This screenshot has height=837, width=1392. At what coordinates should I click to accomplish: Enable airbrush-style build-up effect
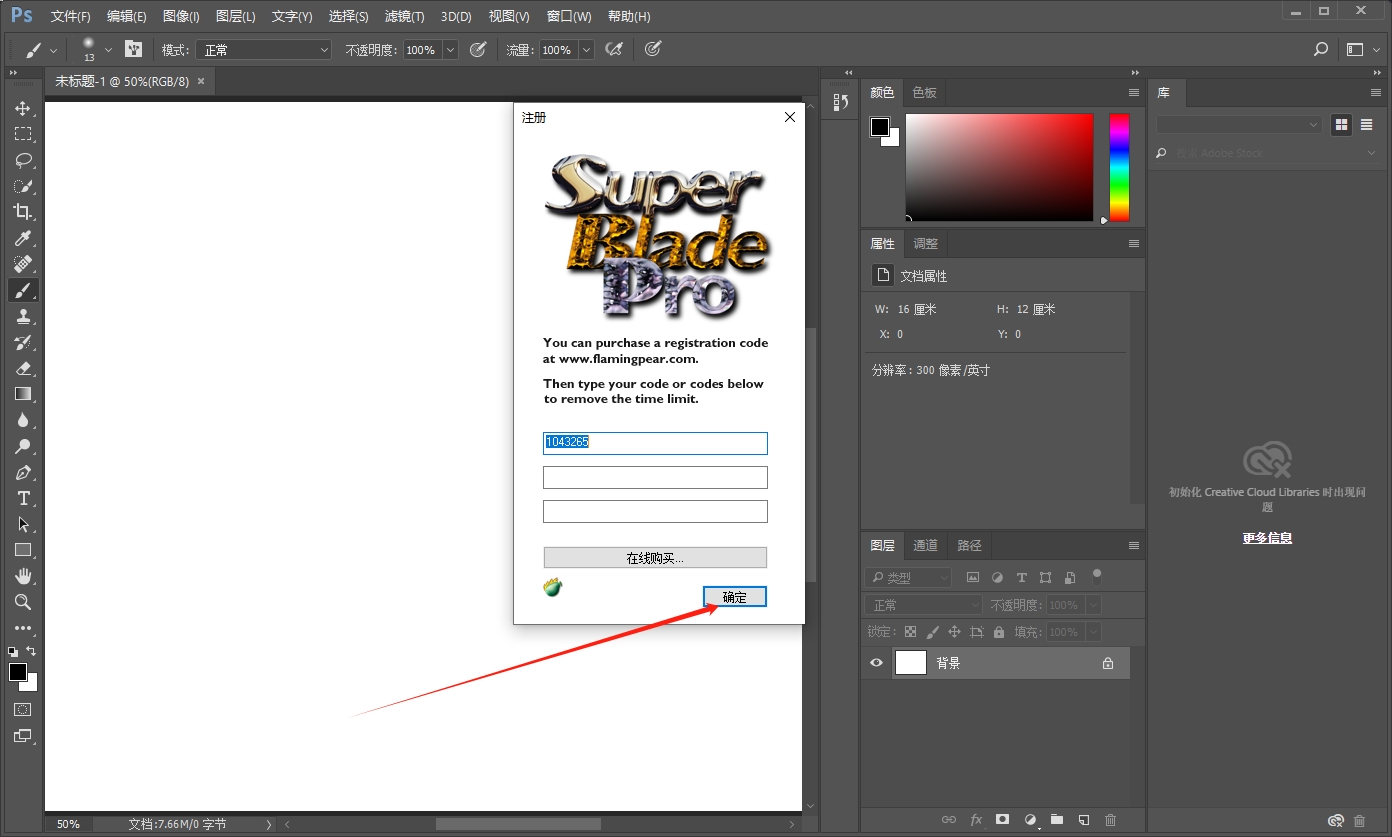pyautogui.click(x=615, y=49)
